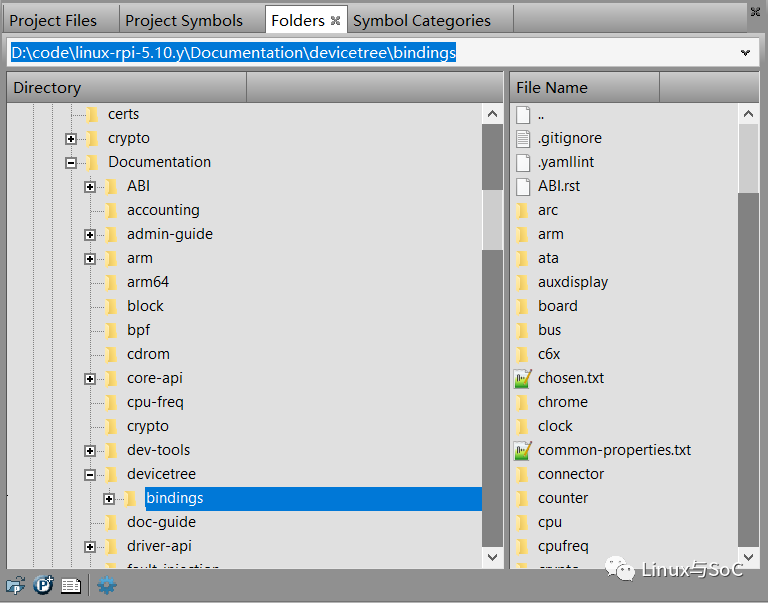Collapse the Documentation folder node

pos(71,163)
